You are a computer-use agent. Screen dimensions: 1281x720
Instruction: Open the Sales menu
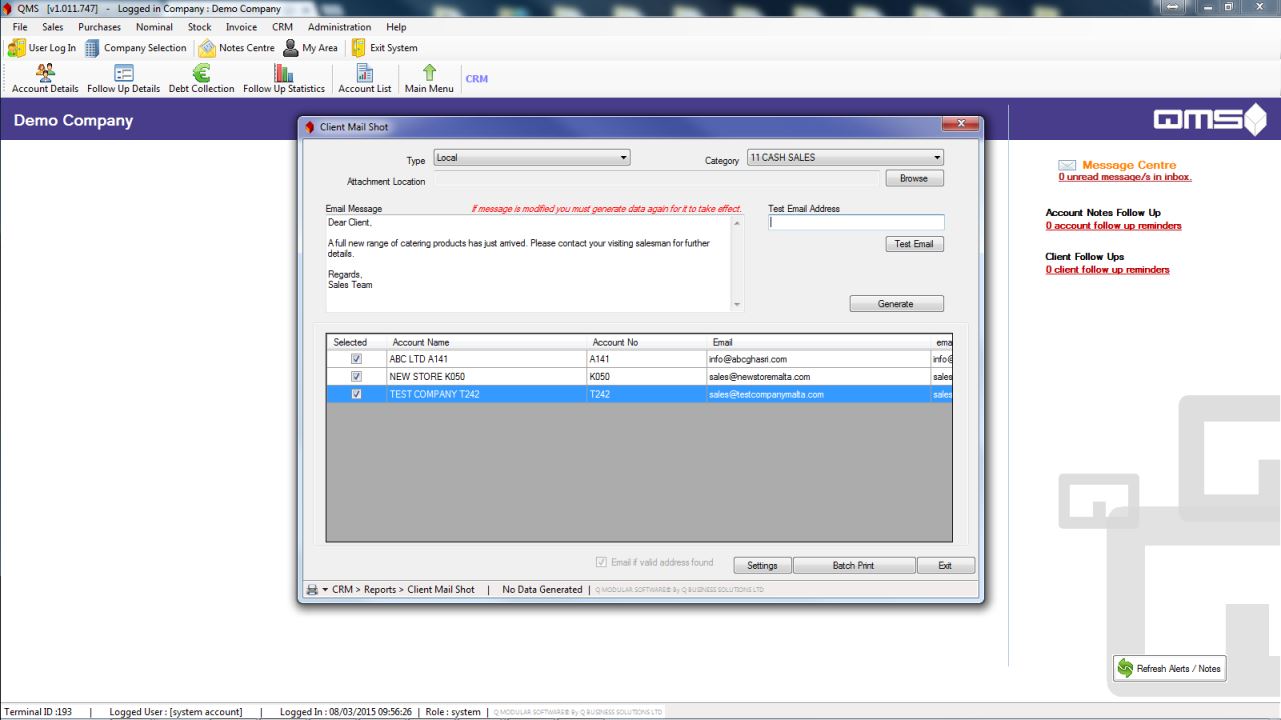pyautogui.click(x=53, y=27)
